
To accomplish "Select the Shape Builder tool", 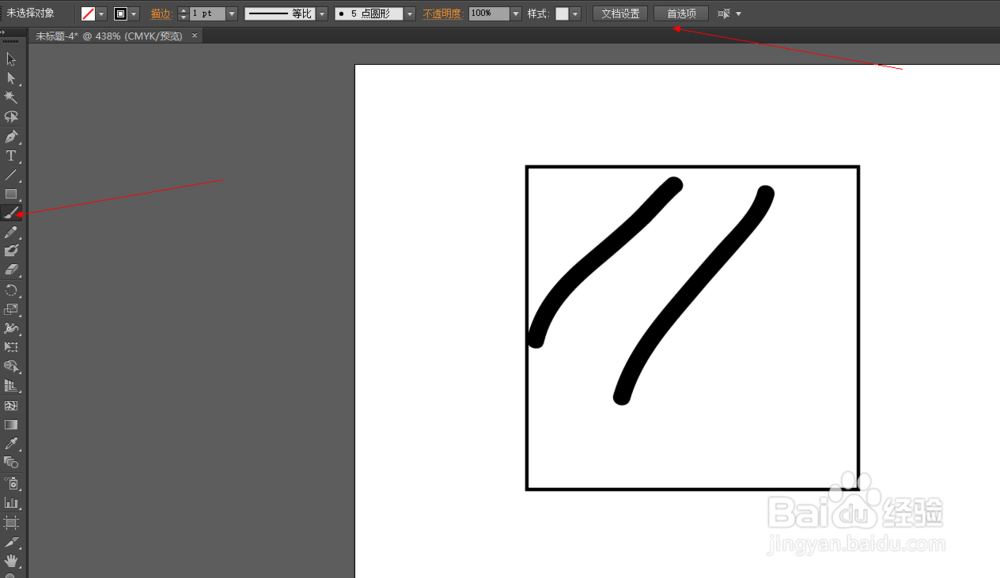I will click(11, 367).
